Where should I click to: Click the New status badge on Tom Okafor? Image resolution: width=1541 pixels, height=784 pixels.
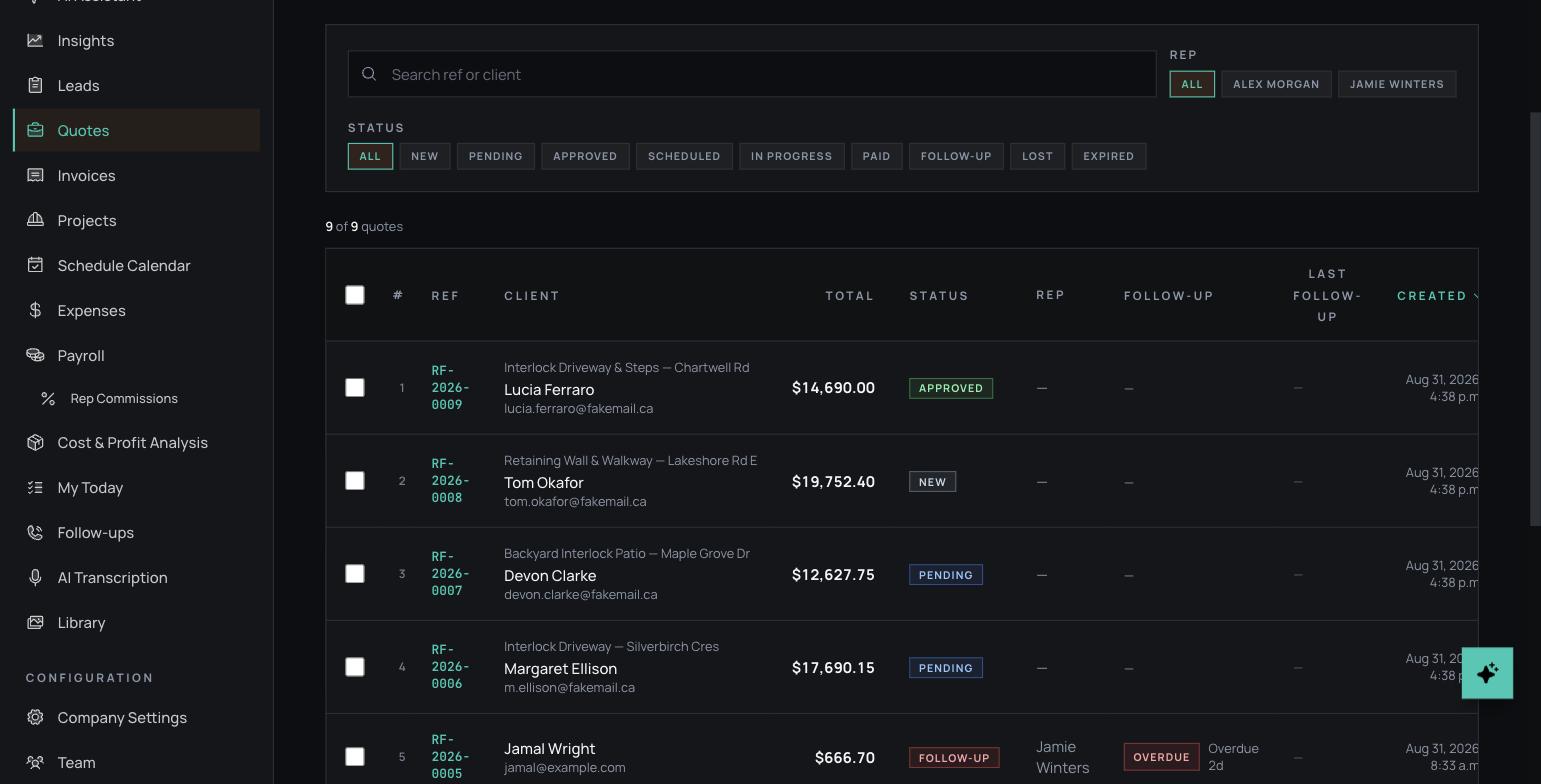932,482
